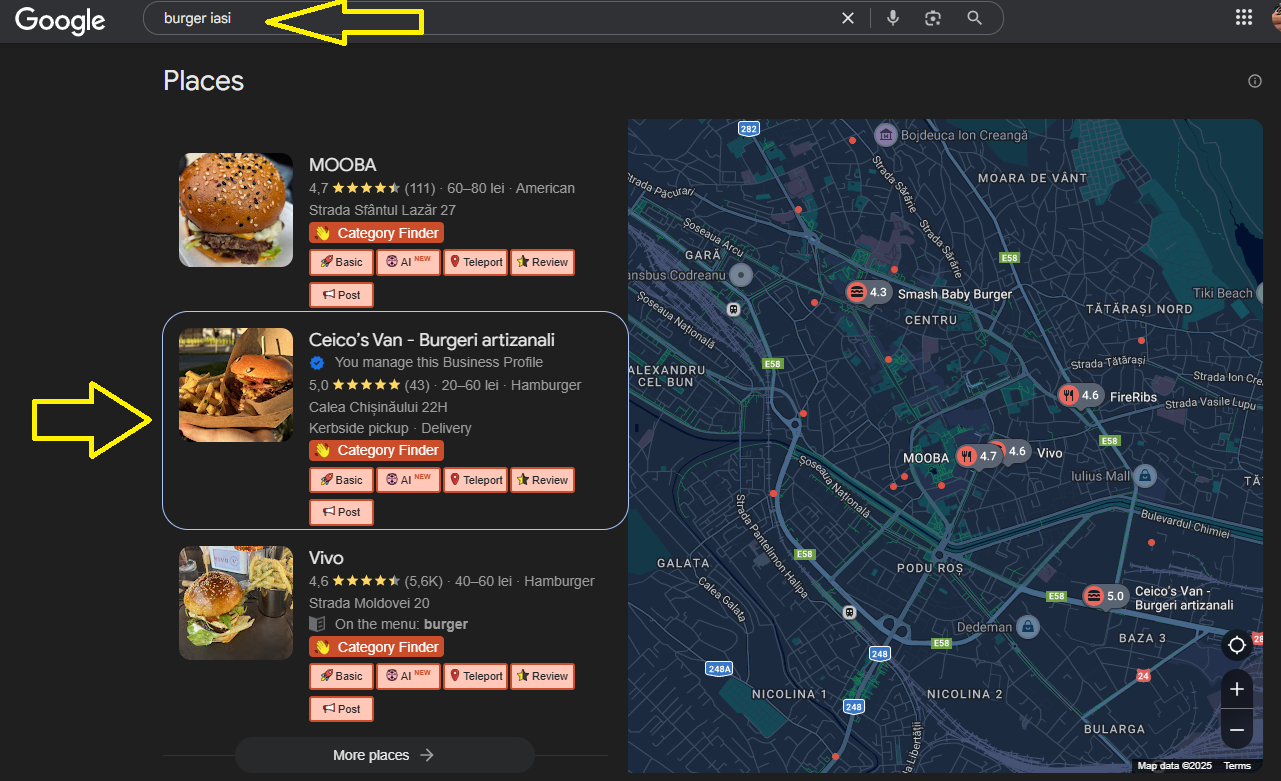Click Review button for MOOBA

(x=543, y=262)
